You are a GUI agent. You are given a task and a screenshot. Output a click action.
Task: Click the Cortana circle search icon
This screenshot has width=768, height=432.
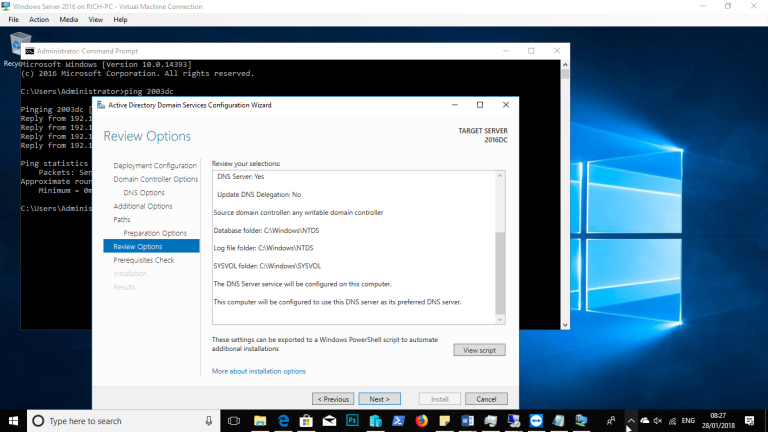click(x=38, y=421)
